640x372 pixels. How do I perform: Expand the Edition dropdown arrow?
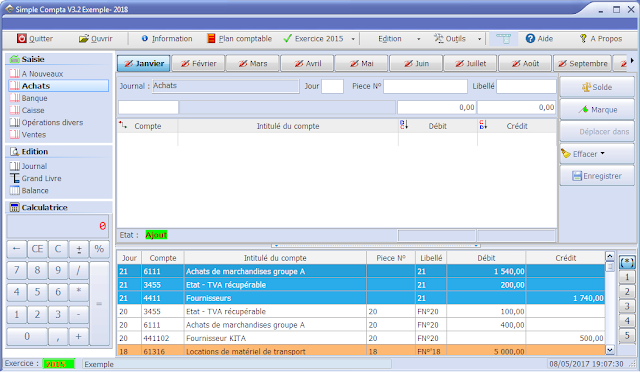coord(418,39)
